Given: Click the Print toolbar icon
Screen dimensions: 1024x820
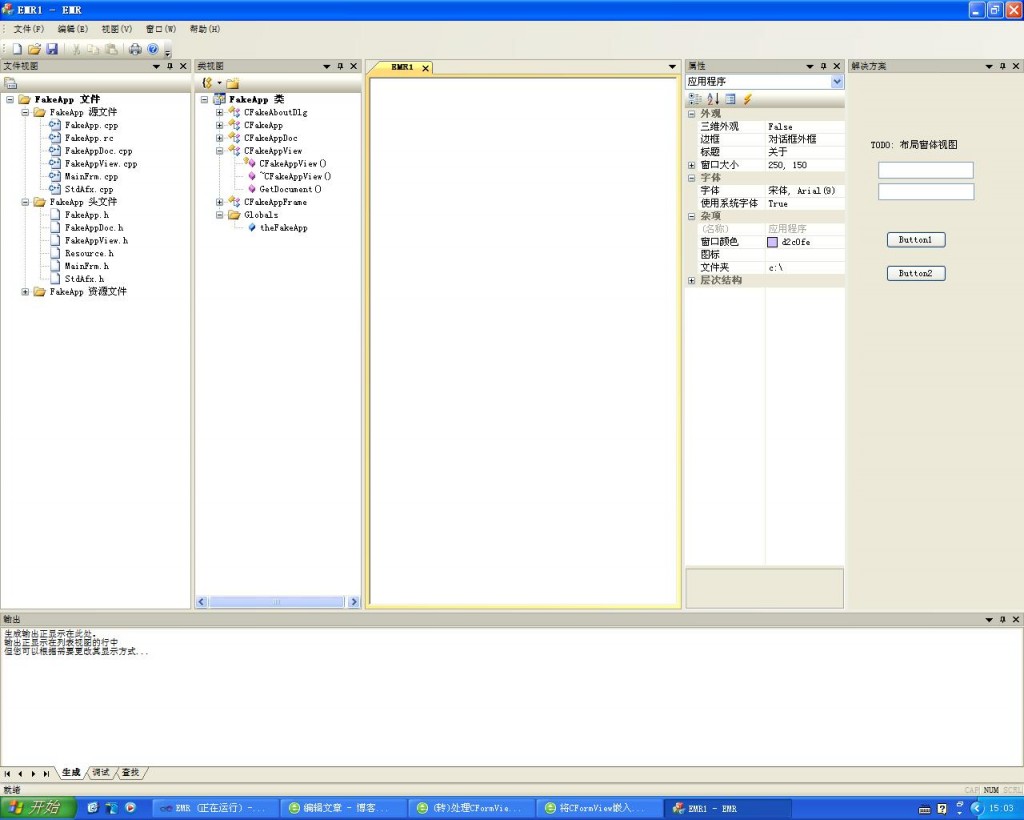Looking at the screenshot, I should pos(135,49).
